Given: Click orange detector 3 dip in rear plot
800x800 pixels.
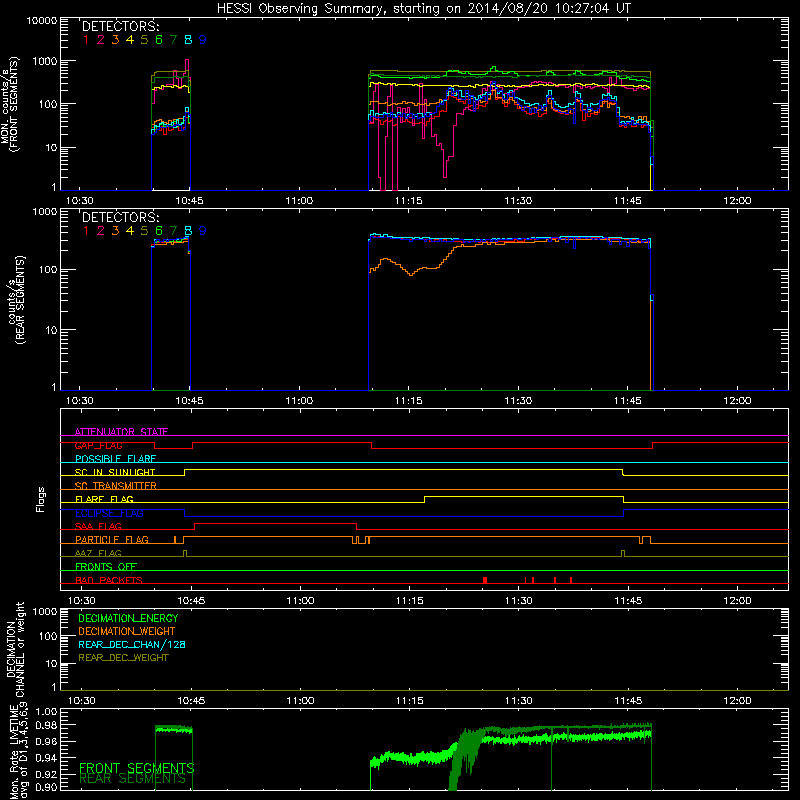Looking at the screenshot, I should coord(411,274).
